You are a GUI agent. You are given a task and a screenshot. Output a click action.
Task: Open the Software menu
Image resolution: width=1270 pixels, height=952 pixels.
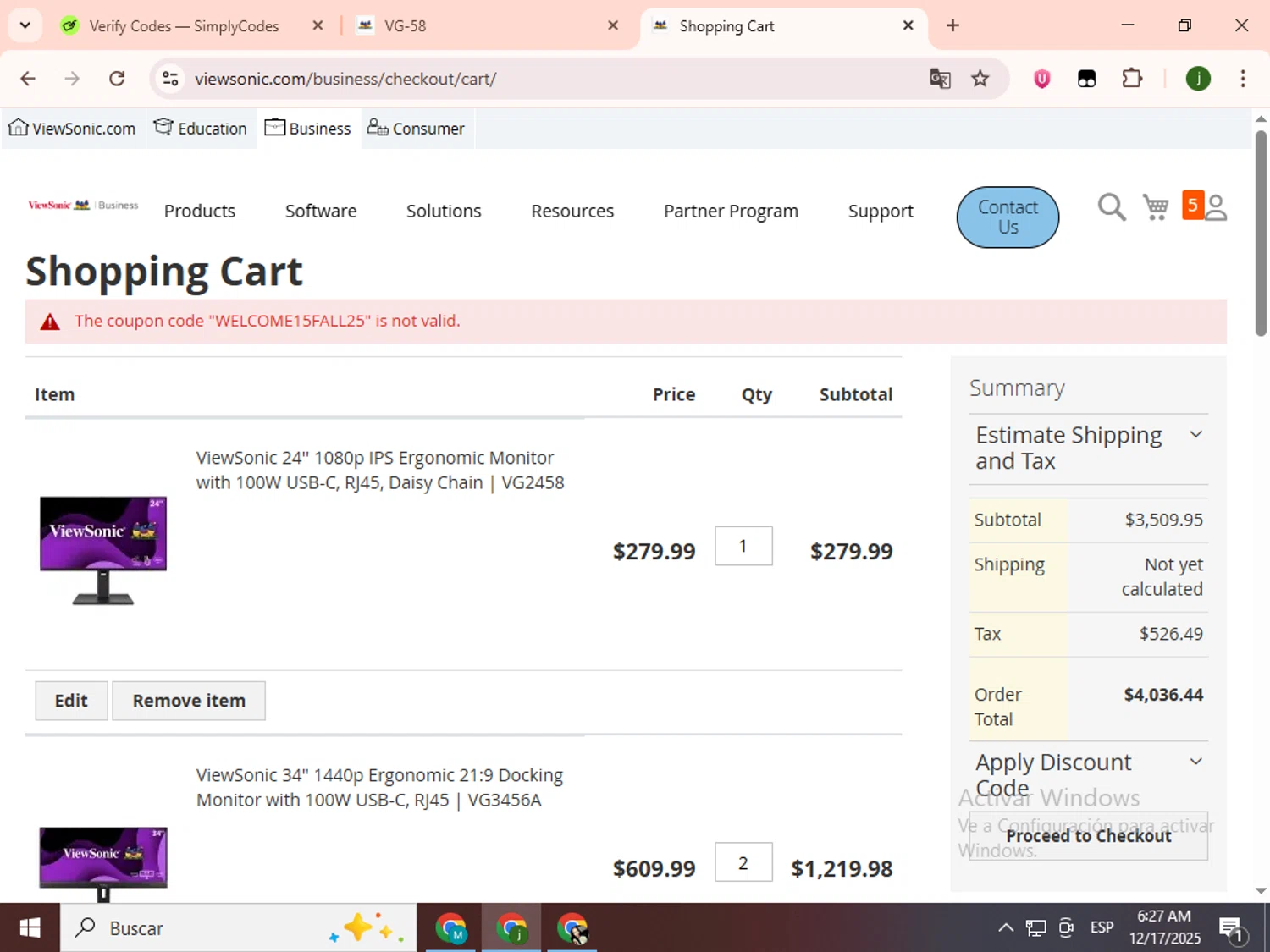tap(321, 211)
